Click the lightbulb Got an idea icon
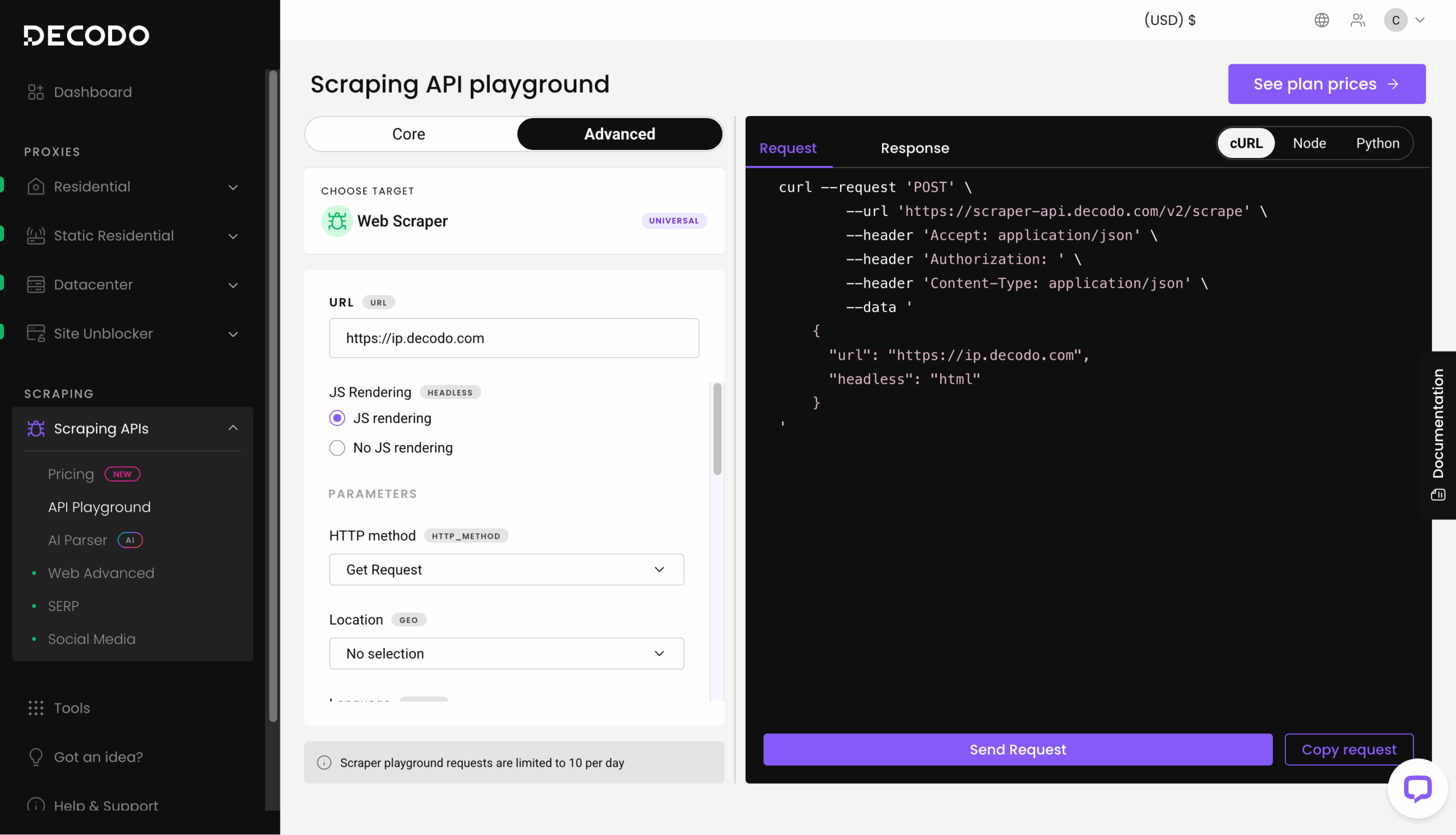 tap(36, 757)
